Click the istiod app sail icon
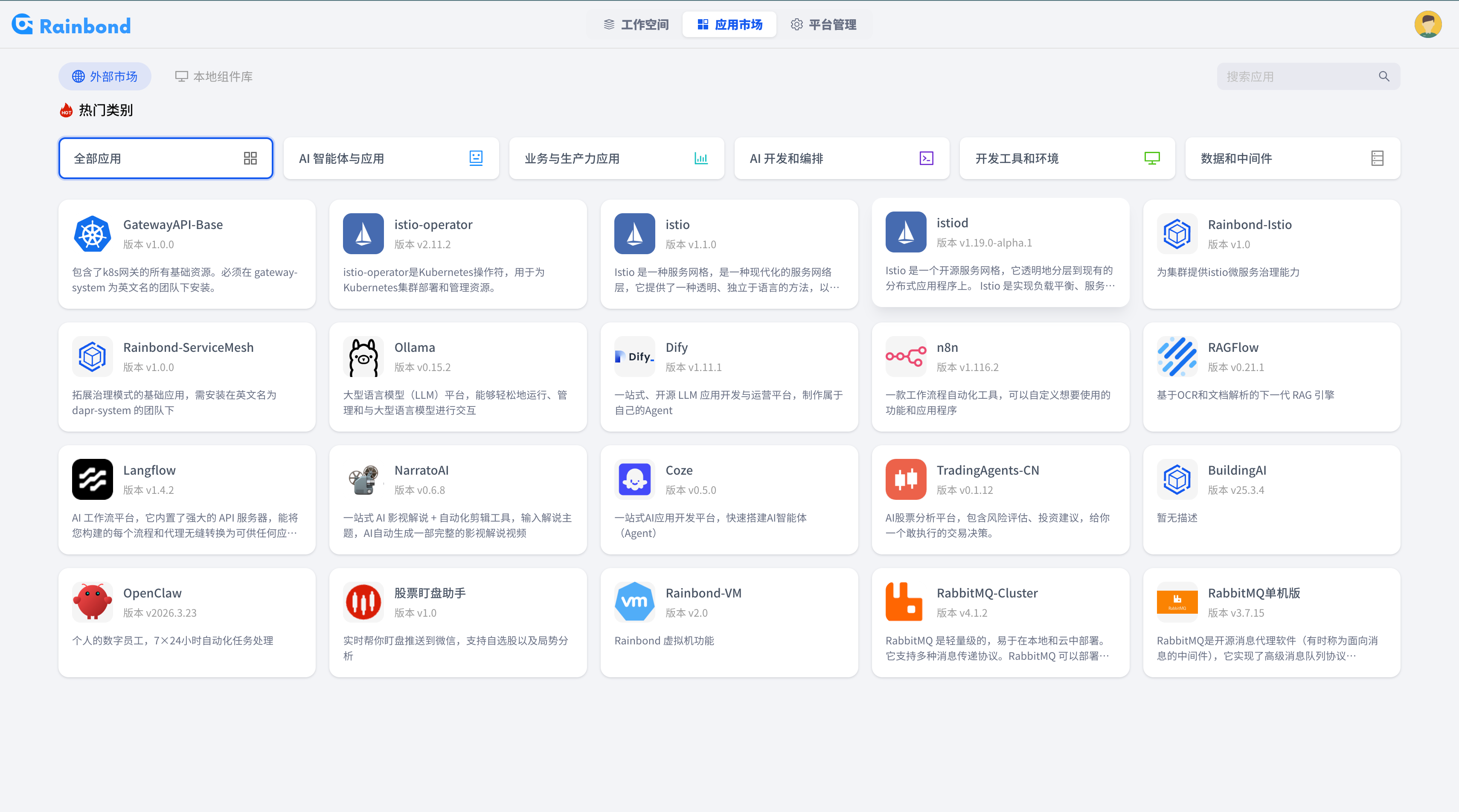The image size is (1459, 812). [x=906, y=232]
